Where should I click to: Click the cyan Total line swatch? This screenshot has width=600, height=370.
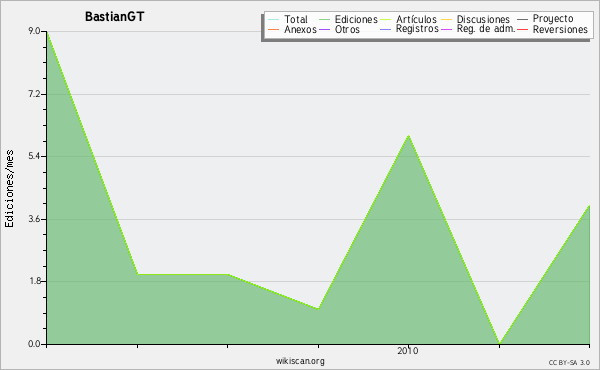point(274,20)
